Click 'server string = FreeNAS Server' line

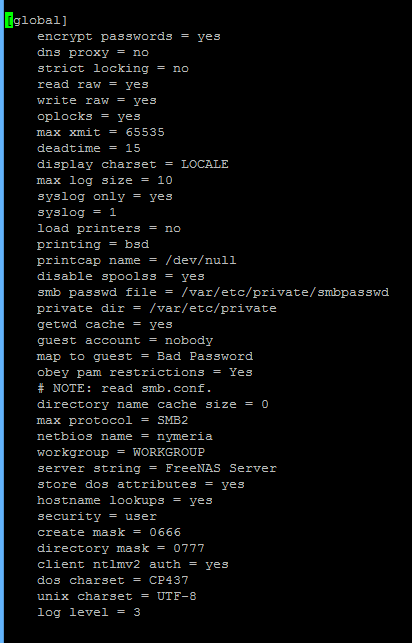click(157, 468)
